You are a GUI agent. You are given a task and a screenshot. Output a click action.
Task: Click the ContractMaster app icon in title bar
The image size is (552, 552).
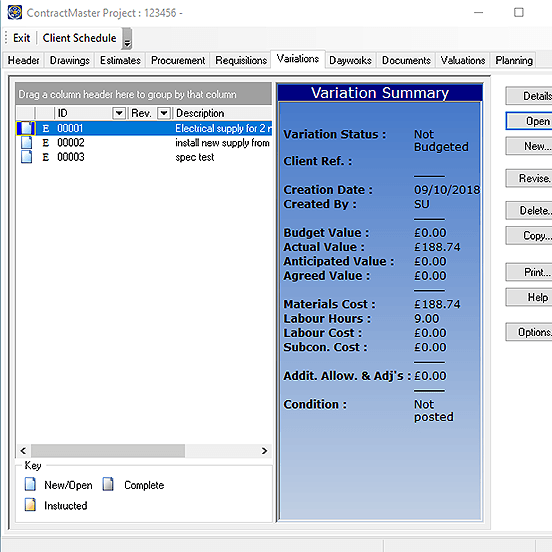point(15,13)
